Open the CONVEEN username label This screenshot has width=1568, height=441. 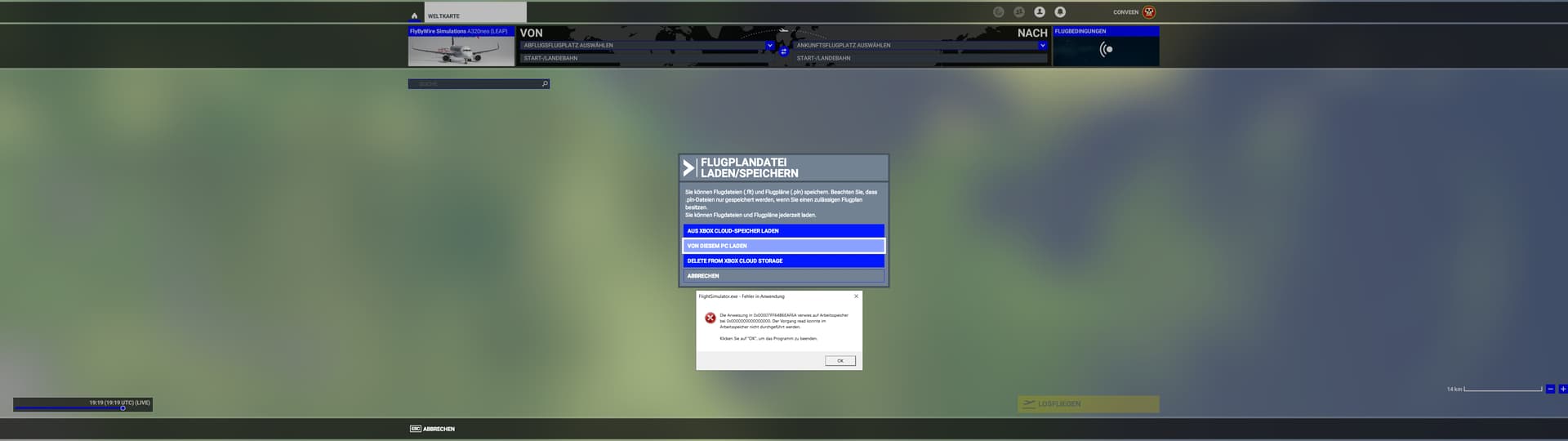point(1125,12)
